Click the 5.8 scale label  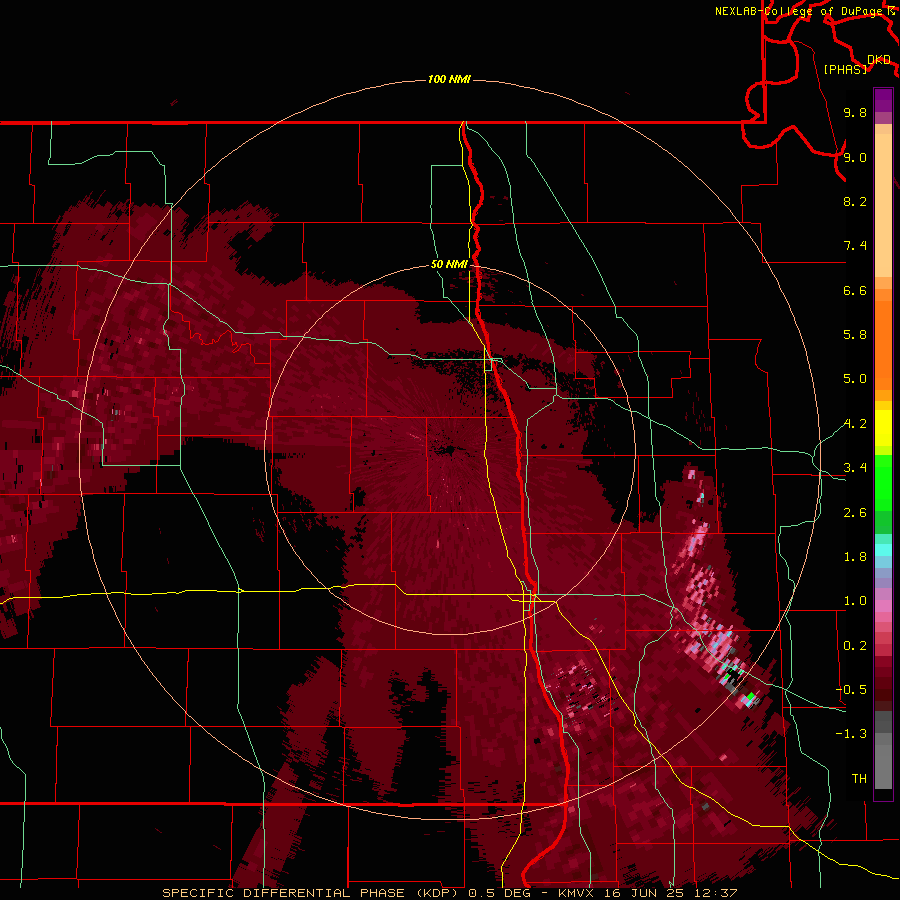pyautogui.click(x=855, y=335)
